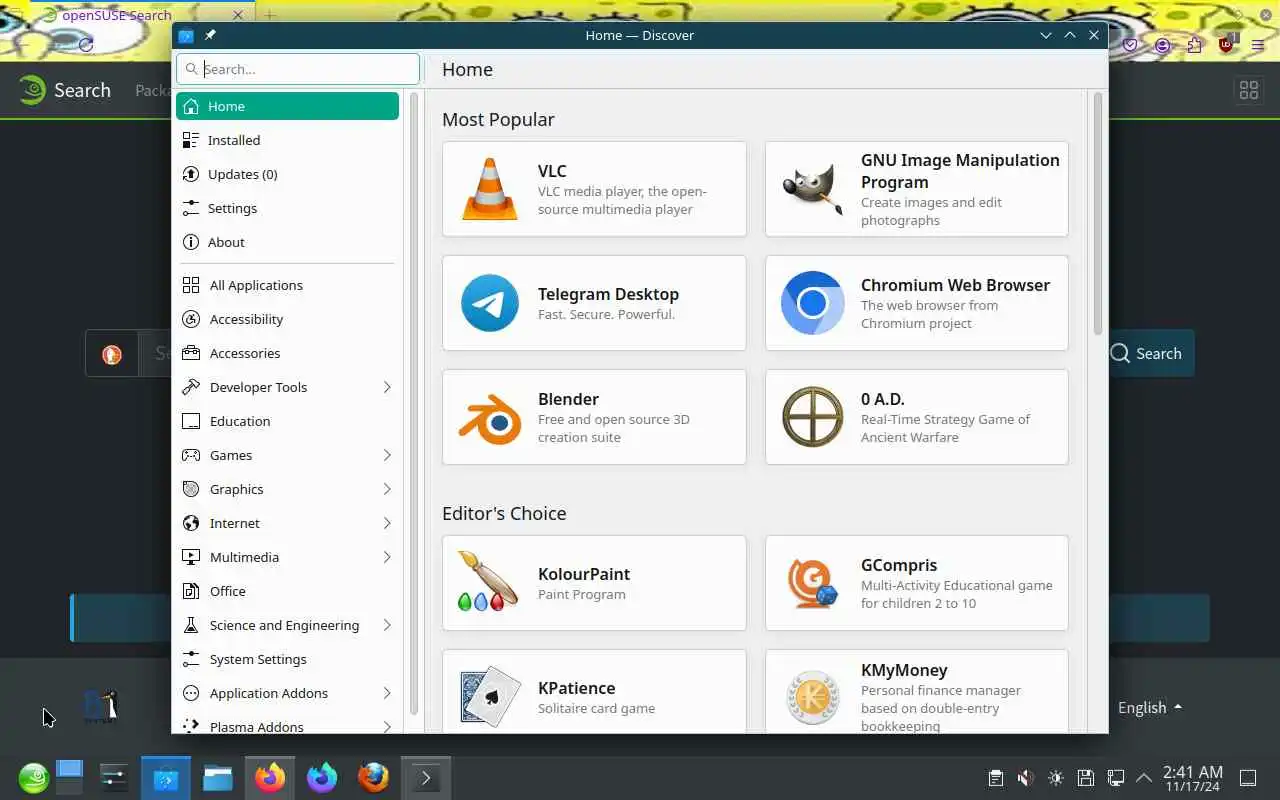
Task: Click the openSUSE Search logo link
Action: (x=65, y=90)
